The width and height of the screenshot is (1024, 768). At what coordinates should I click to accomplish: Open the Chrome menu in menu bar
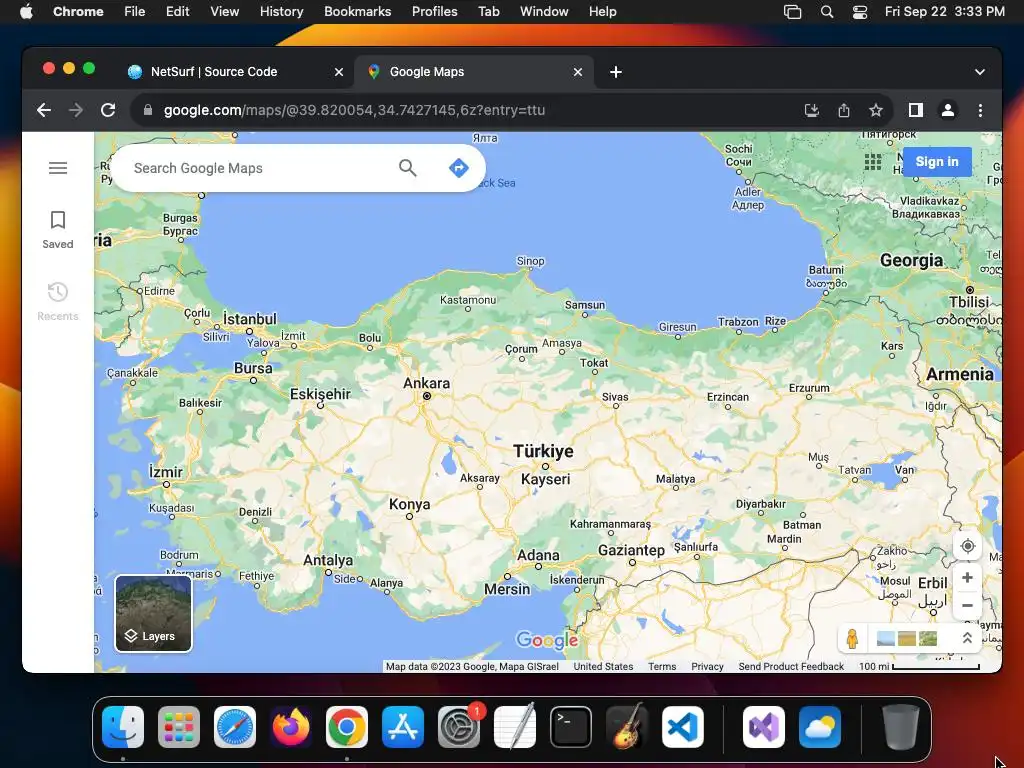click(78, 11)
